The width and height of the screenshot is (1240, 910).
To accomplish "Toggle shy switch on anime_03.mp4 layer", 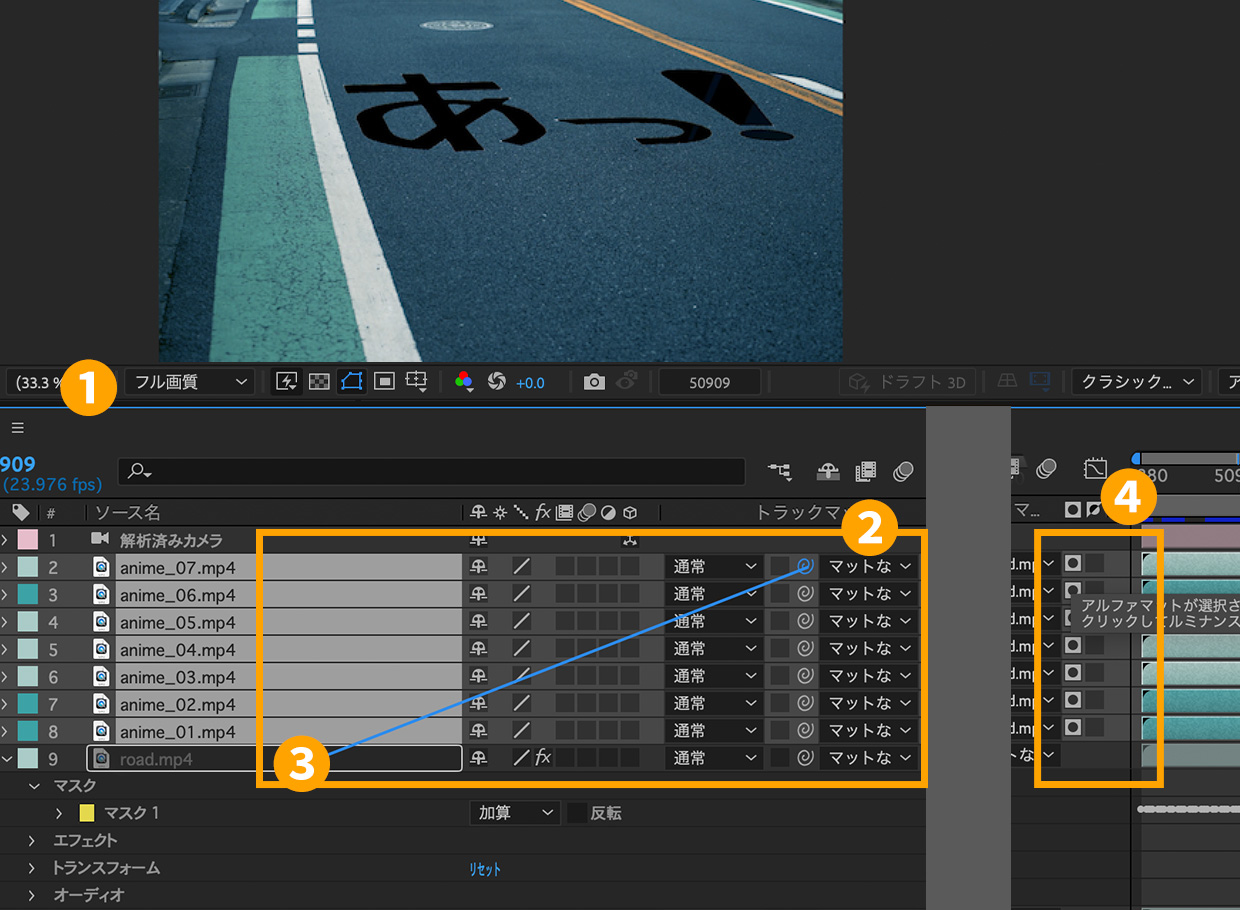I will coord(479,676).
